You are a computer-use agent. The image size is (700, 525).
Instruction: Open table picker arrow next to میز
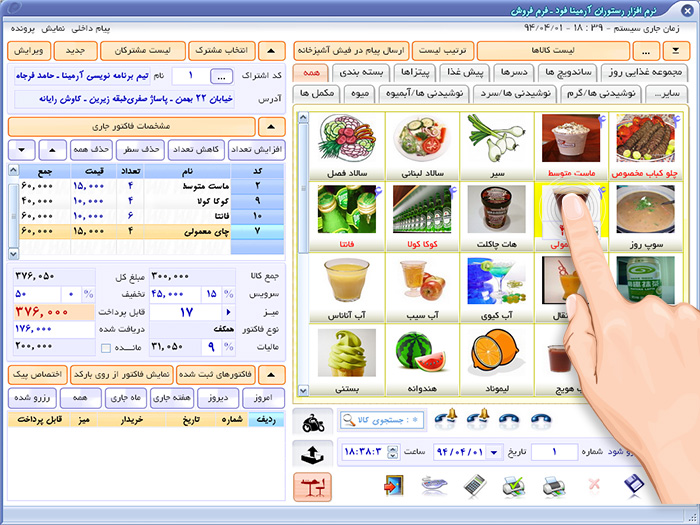point(229,312)
